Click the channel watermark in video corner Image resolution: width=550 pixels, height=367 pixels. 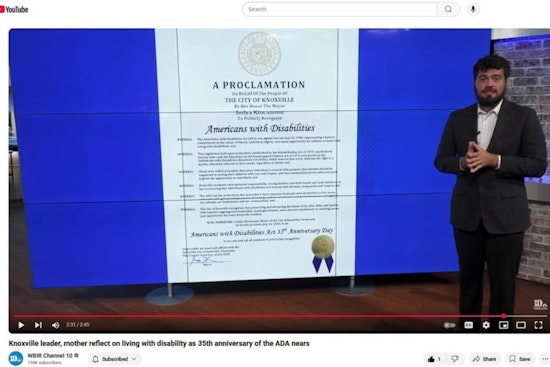coord(540,304)
